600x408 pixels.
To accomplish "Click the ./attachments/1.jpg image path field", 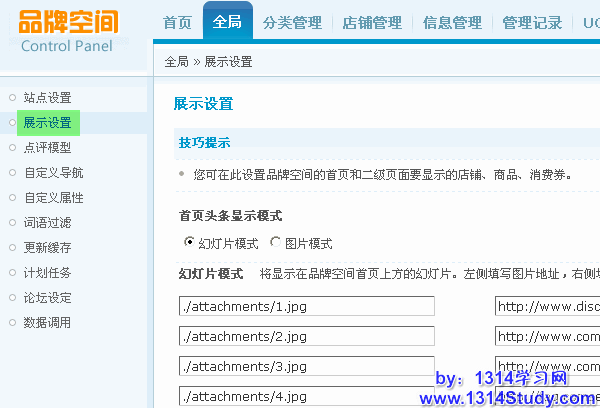I will point(307,306).
